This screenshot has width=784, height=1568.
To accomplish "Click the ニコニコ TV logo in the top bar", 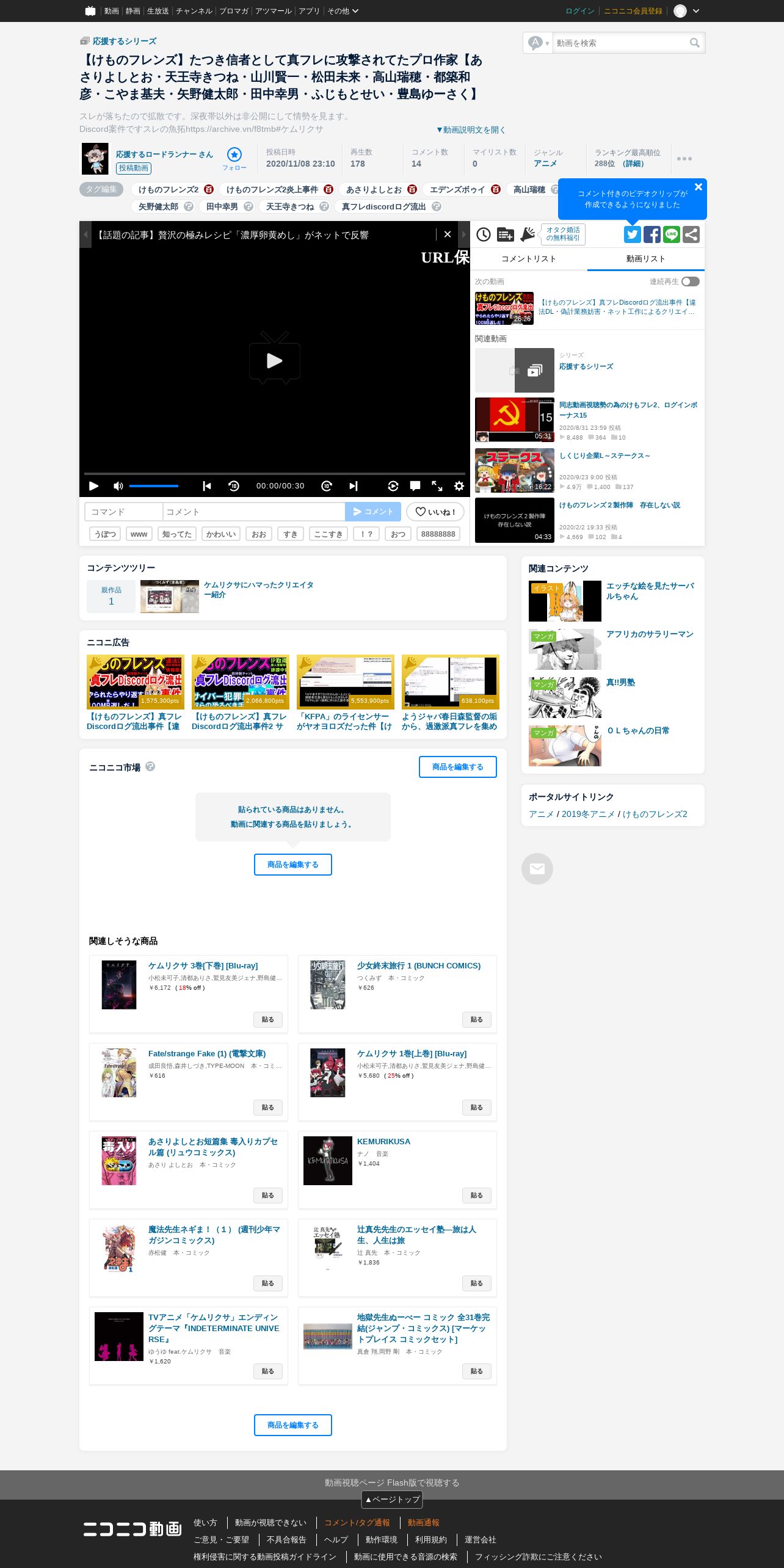I will [x=90, y=11].
